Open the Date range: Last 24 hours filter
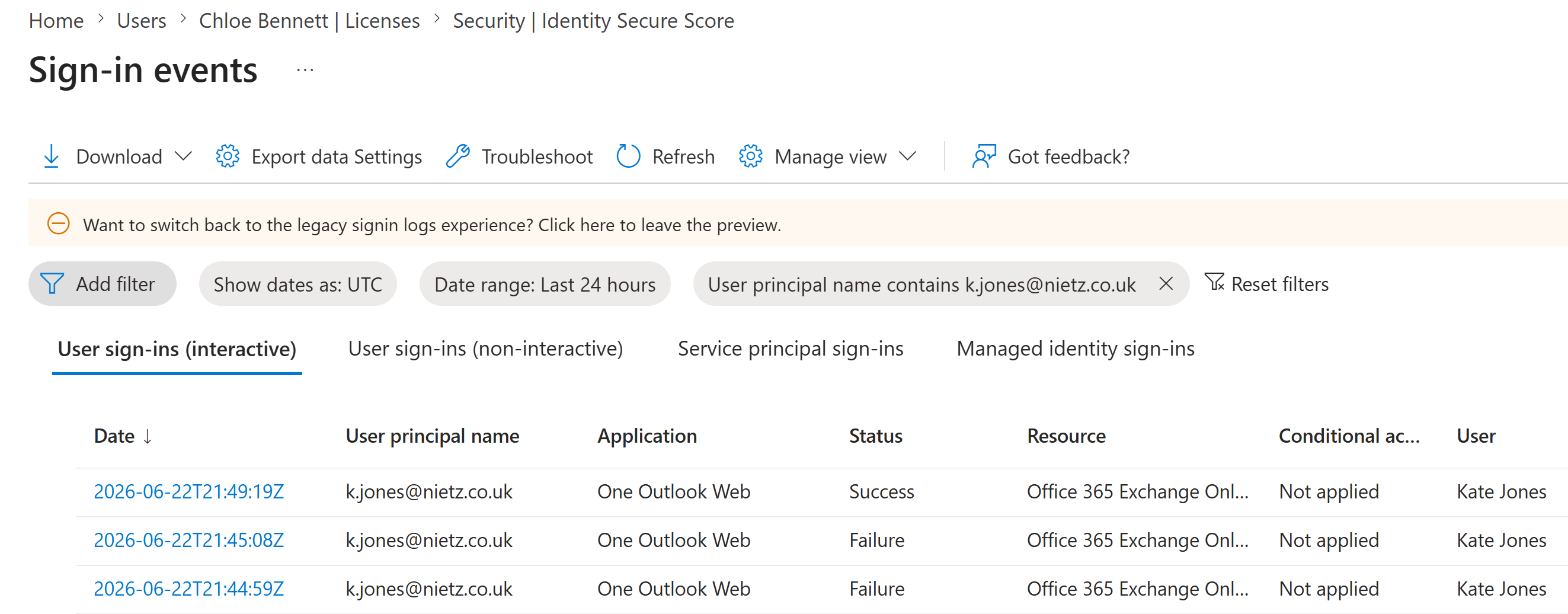The image size is (1568, 614). pos(545,283)
